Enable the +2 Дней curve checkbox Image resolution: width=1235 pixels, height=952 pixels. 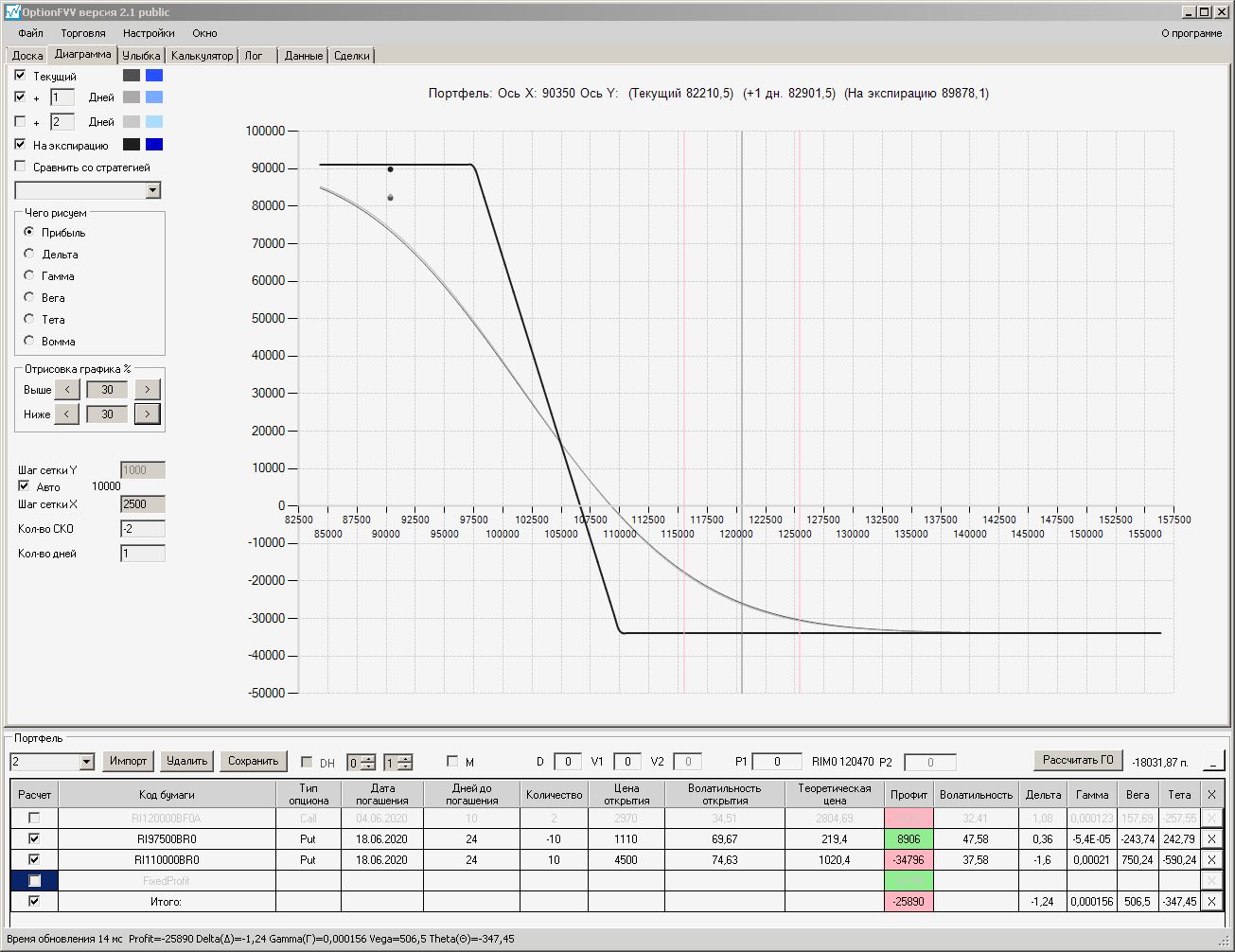point(20,121)
